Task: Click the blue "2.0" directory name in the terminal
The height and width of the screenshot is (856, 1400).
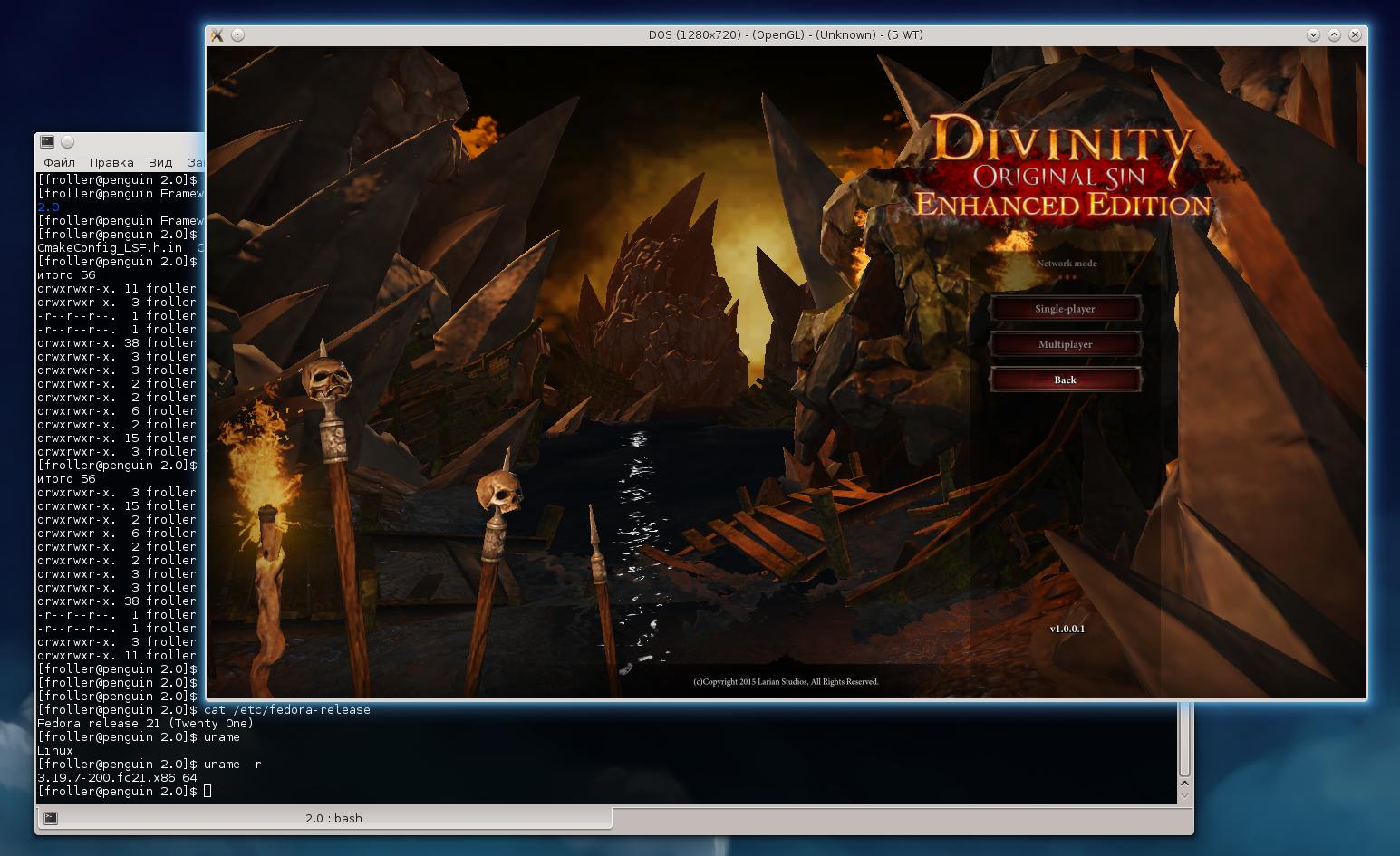Action: (x=48, y=207)
